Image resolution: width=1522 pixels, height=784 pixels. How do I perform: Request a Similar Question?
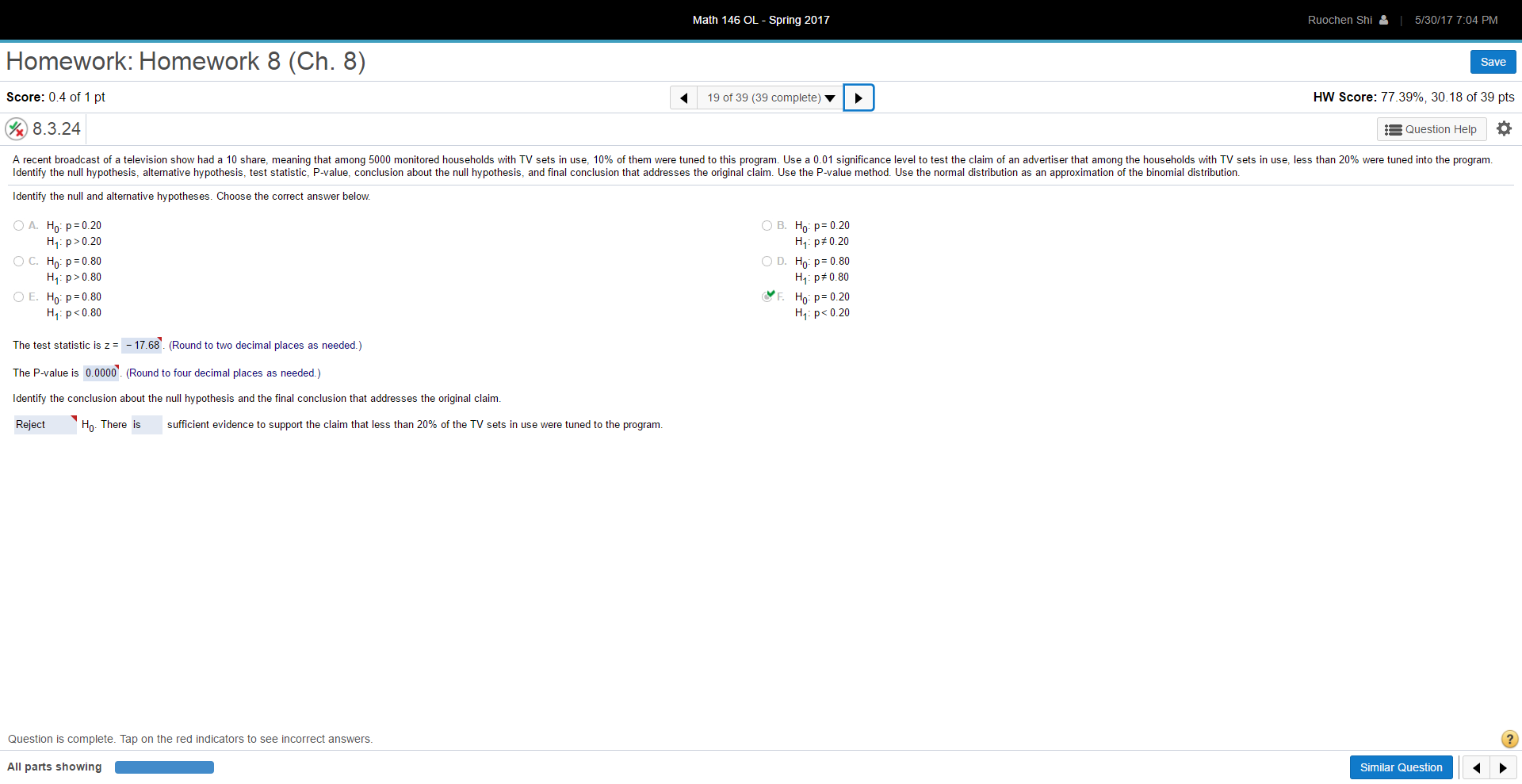[1401, 767]
